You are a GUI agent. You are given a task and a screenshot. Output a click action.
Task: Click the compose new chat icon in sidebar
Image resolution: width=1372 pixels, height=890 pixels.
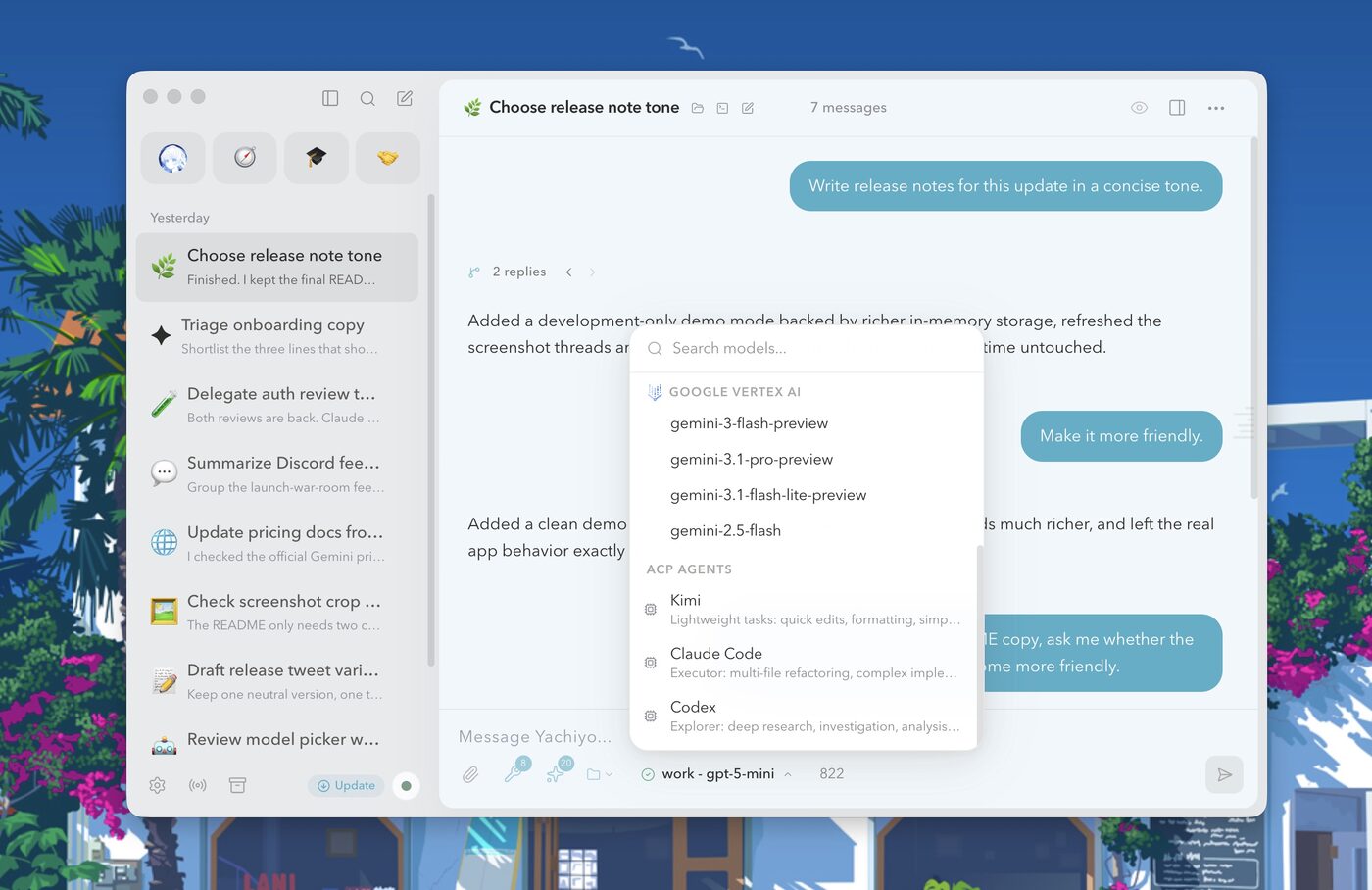405,98
